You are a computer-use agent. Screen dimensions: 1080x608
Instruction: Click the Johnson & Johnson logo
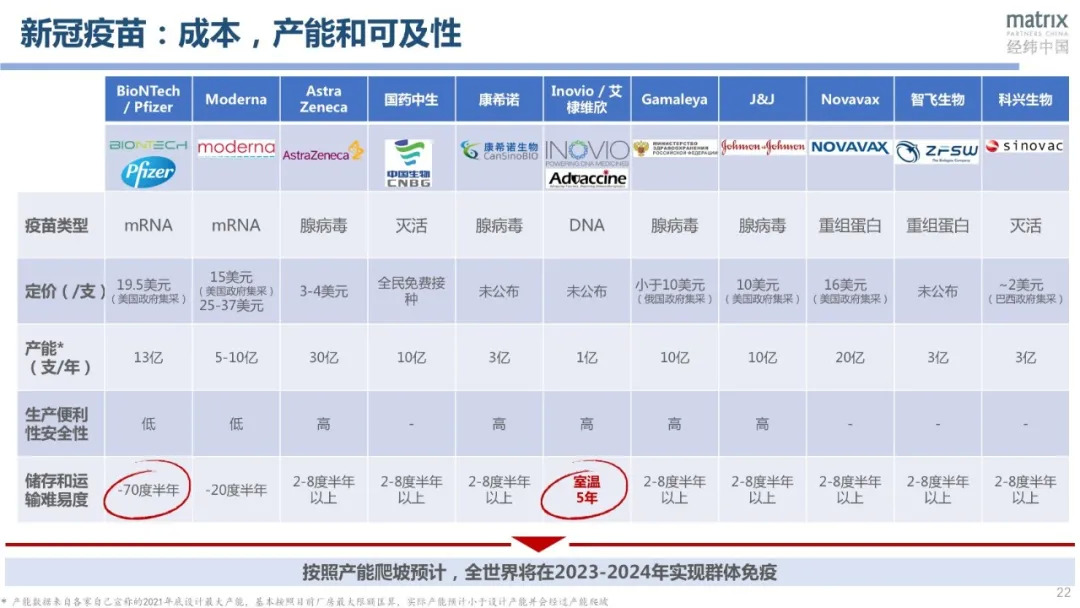tap(762, 147)
